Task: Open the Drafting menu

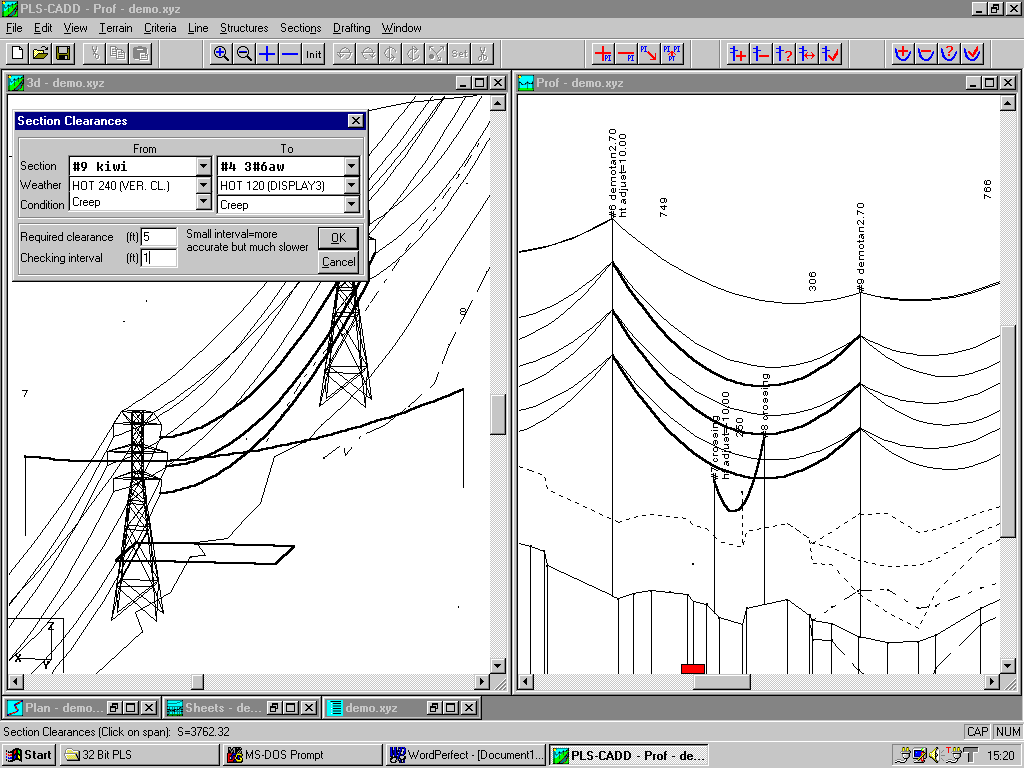Action: click(351, 28)
